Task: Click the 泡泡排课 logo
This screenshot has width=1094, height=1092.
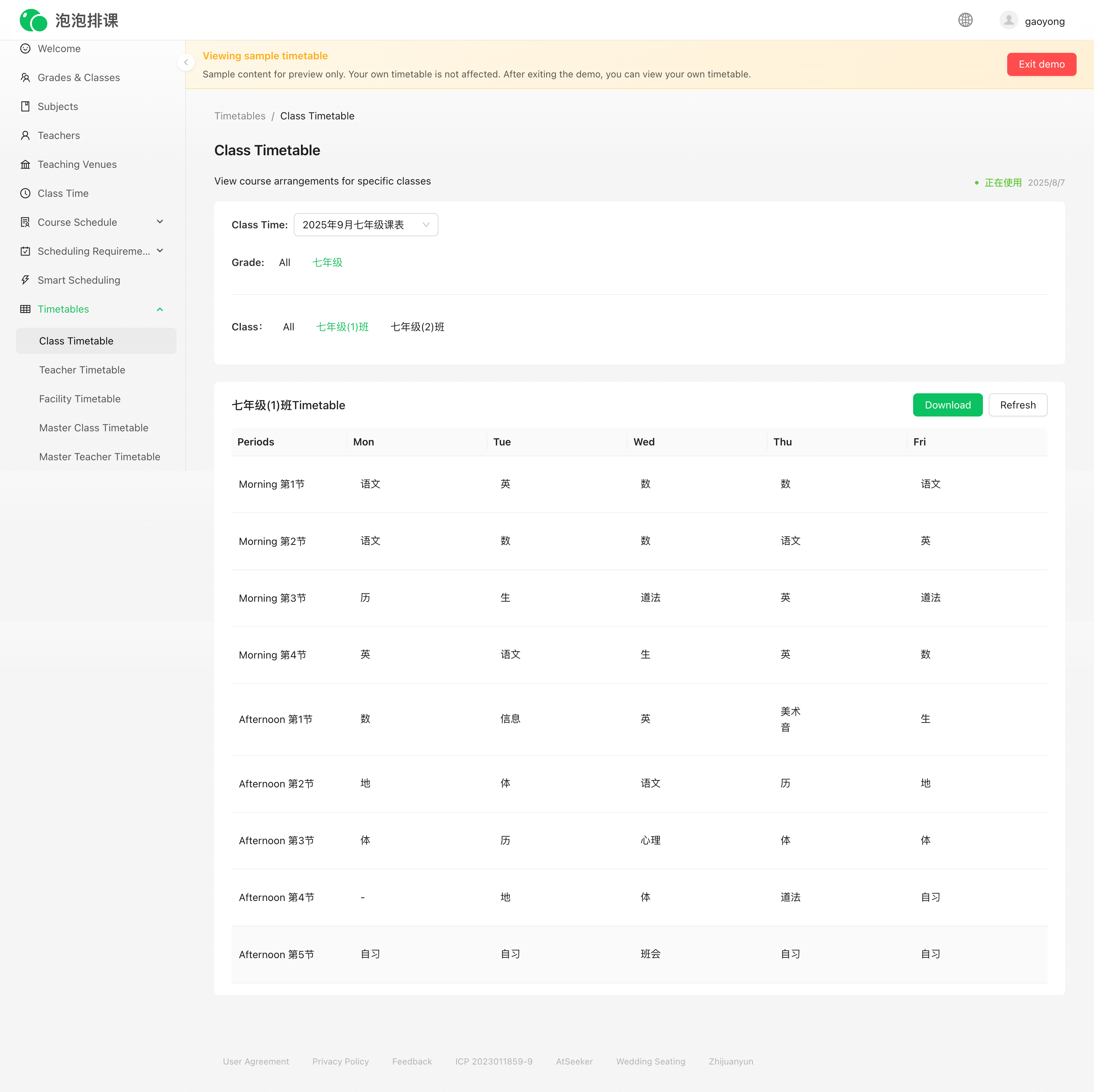Action: (x=69, y=20)
